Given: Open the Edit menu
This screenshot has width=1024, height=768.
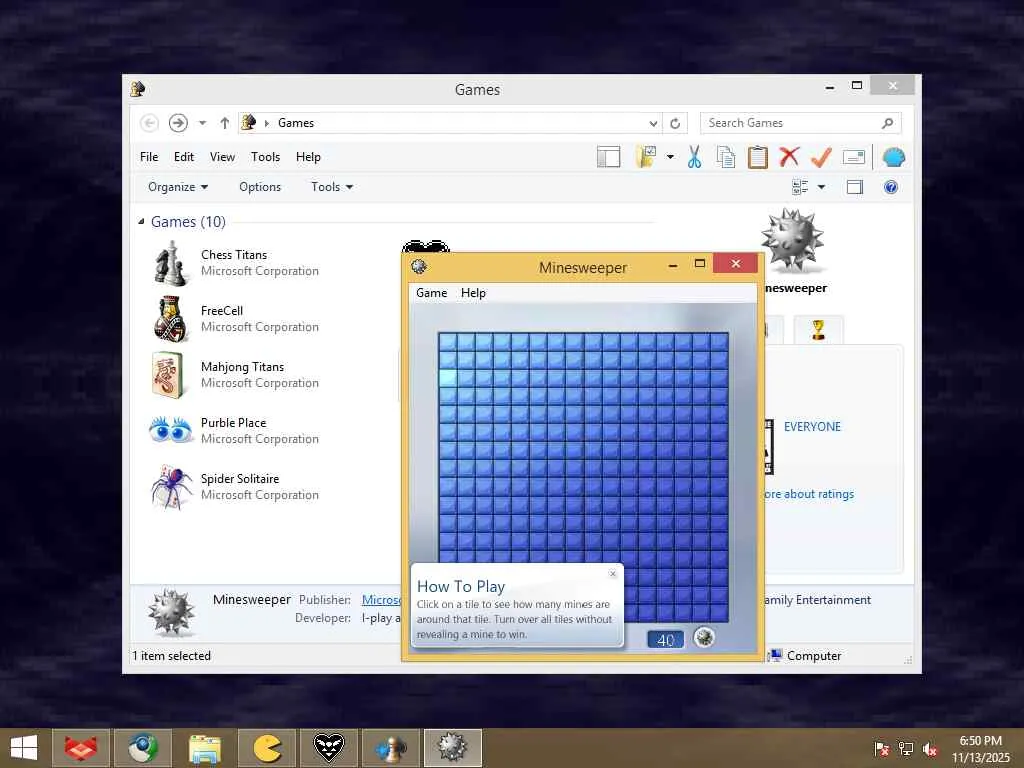Looking at the screenshot, I should coord(184,157).
